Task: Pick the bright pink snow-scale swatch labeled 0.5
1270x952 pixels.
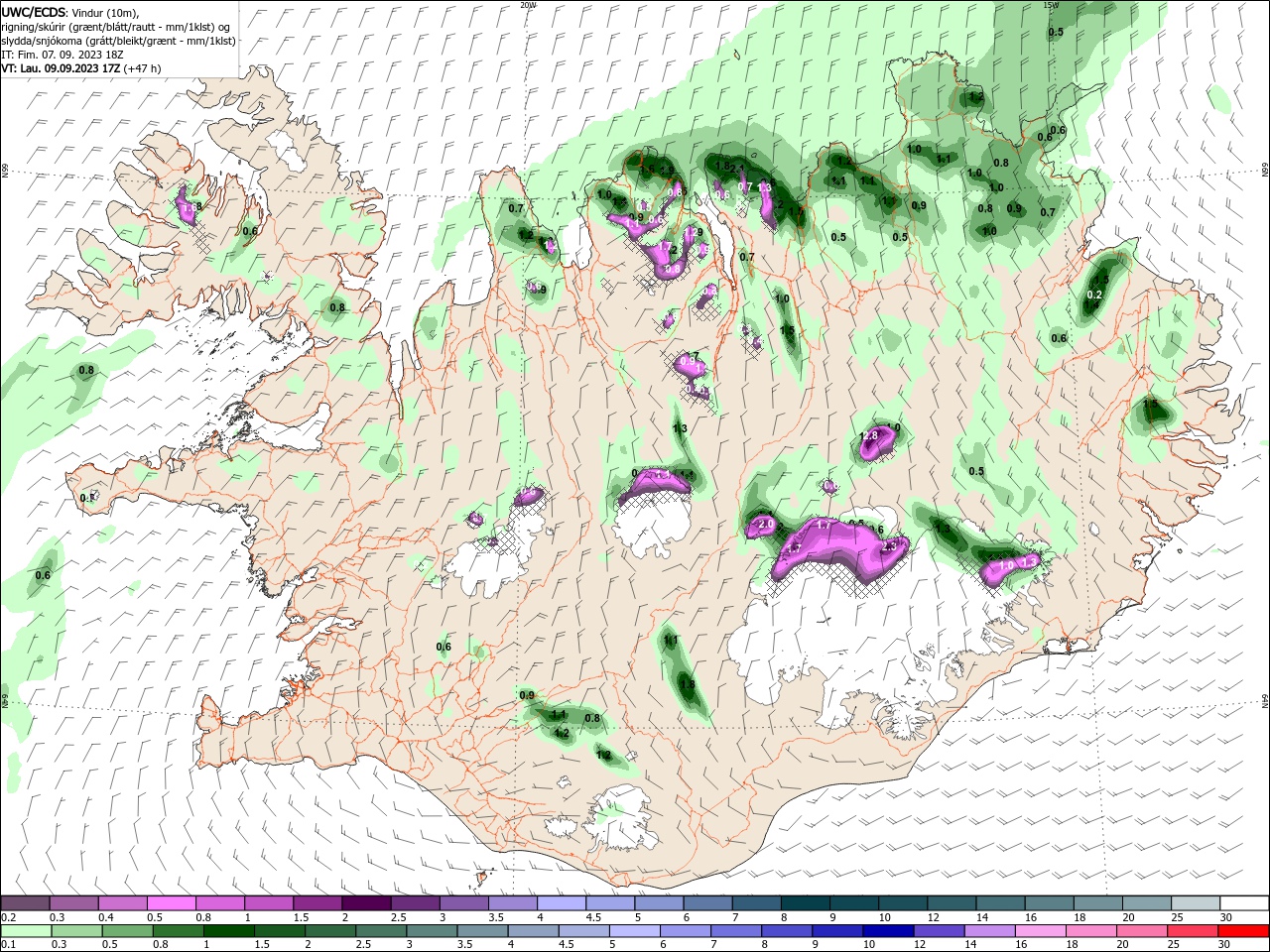Action: tap(171, 903)
